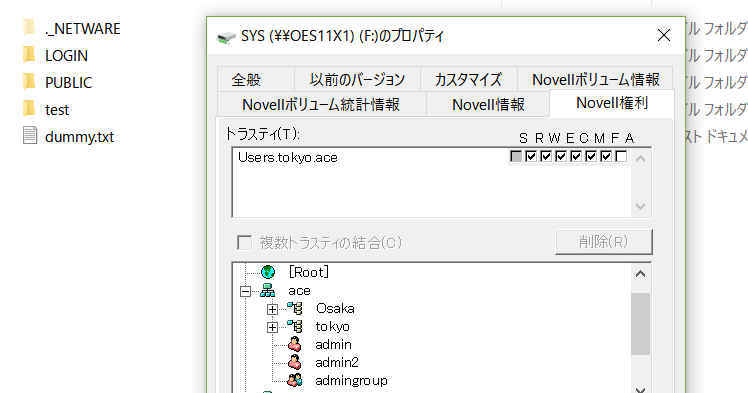Collapse the ace tree node
The height and width of the screenshot is (393, 748).
[x=245, y=291]
